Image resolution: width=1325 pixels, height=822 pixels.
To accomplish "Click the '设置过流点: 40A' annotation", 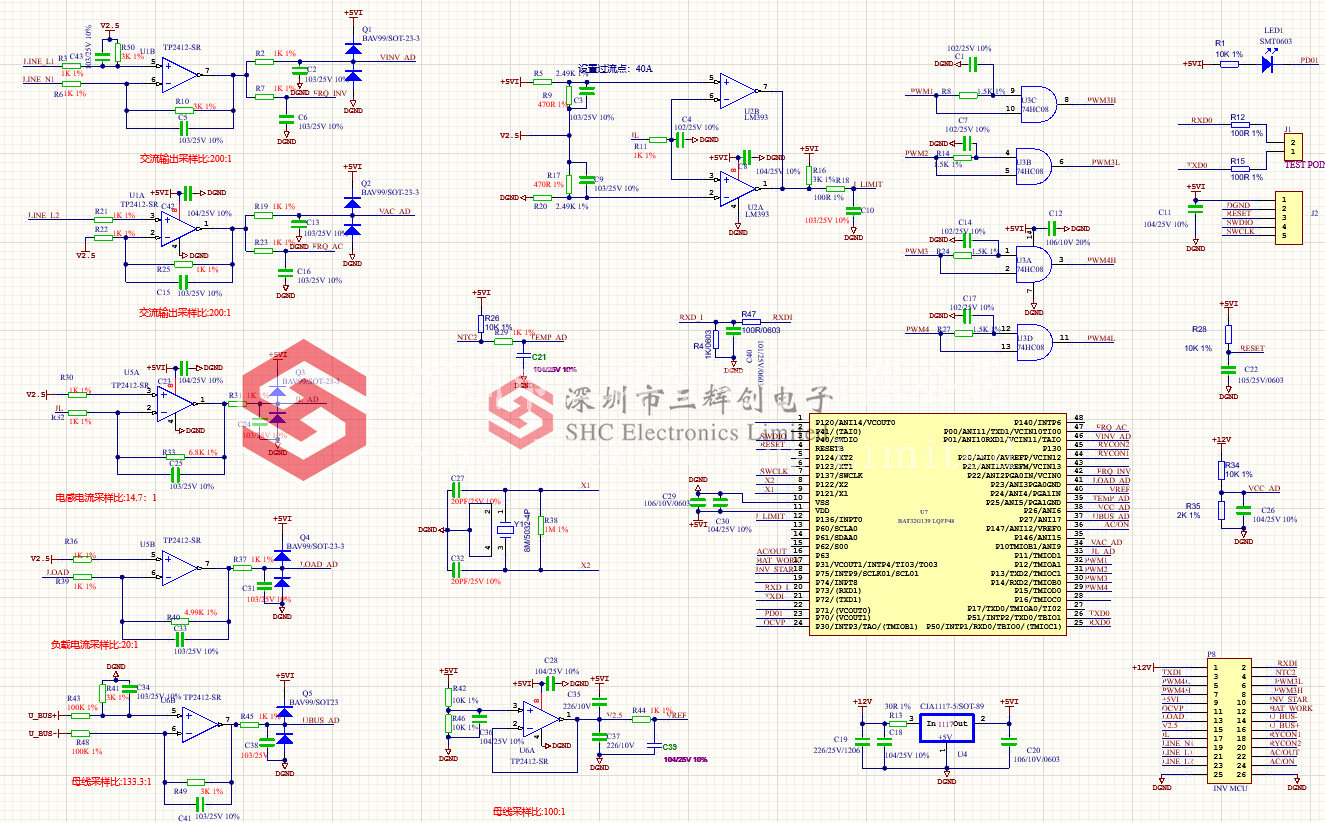I will [615, 69].
